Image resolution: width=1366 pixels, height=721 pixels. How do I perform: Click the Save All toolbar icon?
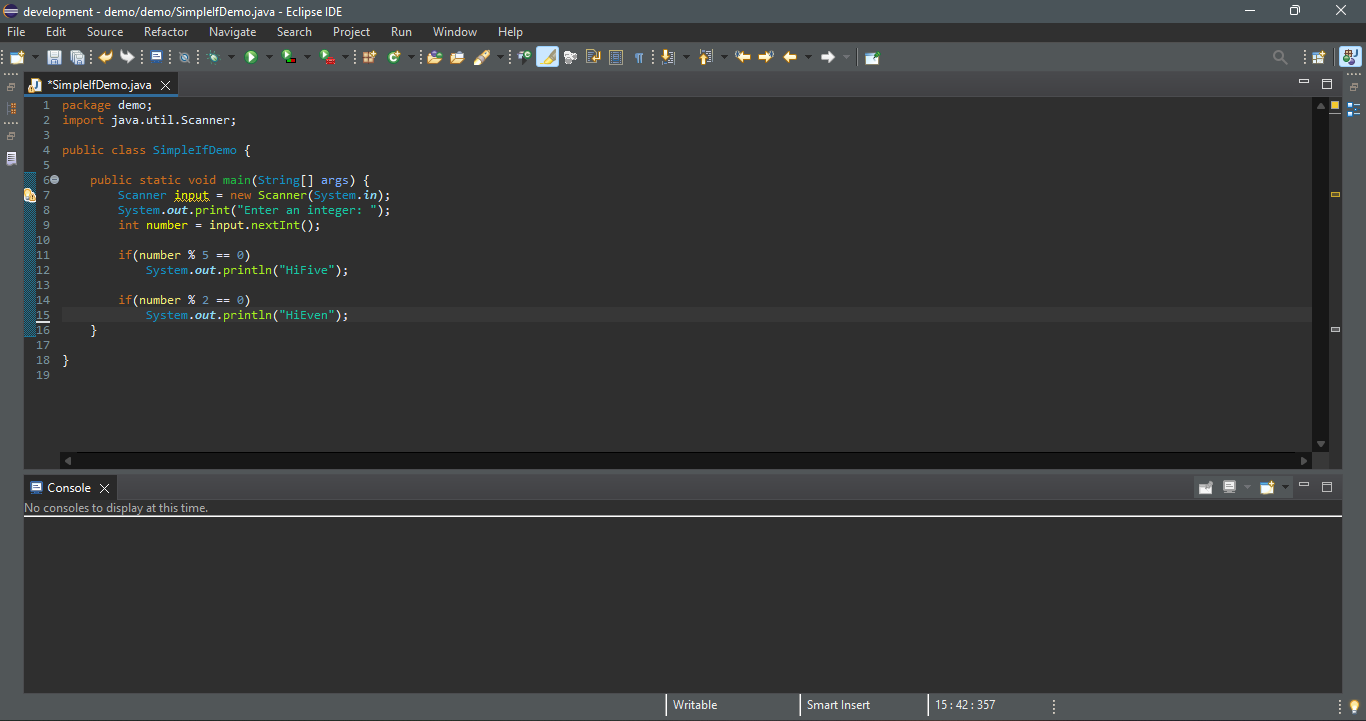[x=76, y=57]
